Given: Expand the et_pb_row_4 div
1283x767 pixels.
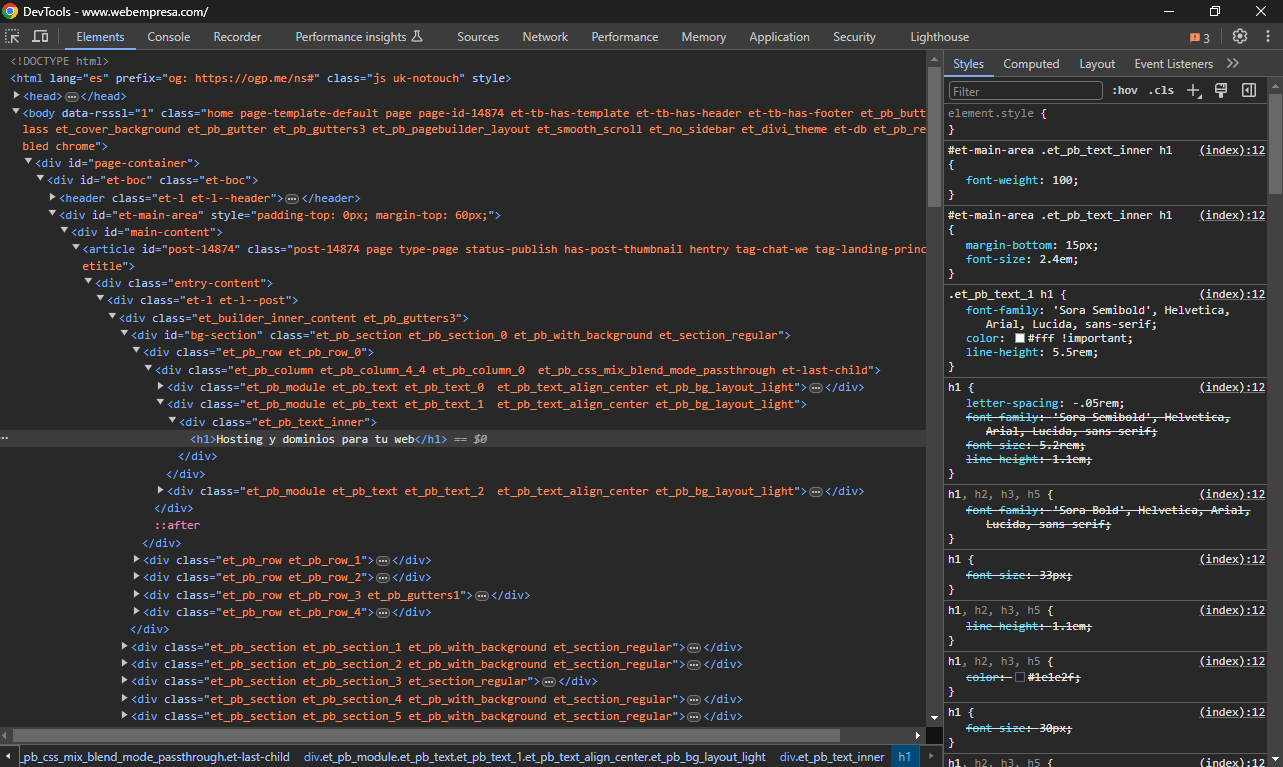Looking at the screenshot, I should point(136,612).
